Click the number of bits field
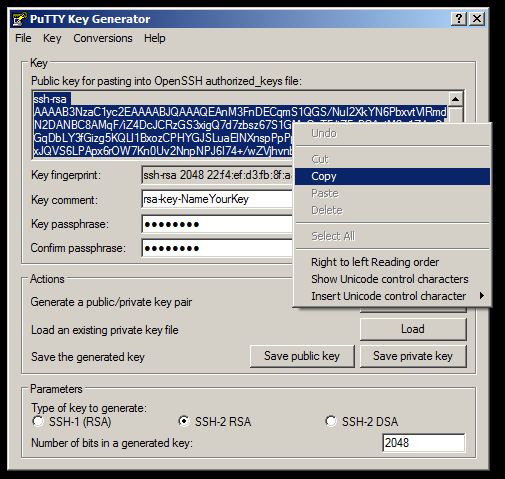 point(424,443)
